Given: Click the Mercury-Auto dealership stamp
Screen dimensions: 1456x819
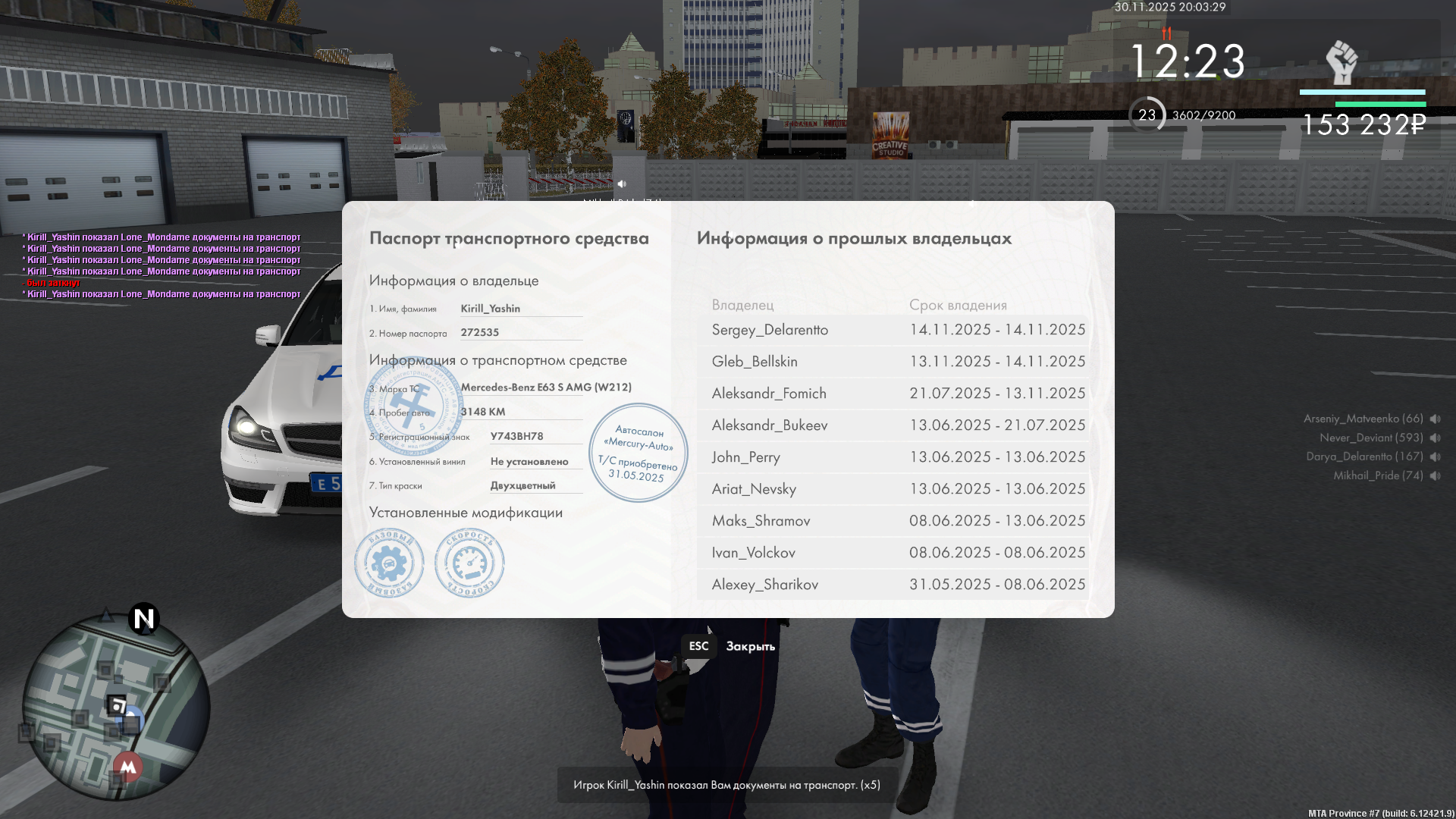Looking at the screenshot, I should [x=638, y=453].
